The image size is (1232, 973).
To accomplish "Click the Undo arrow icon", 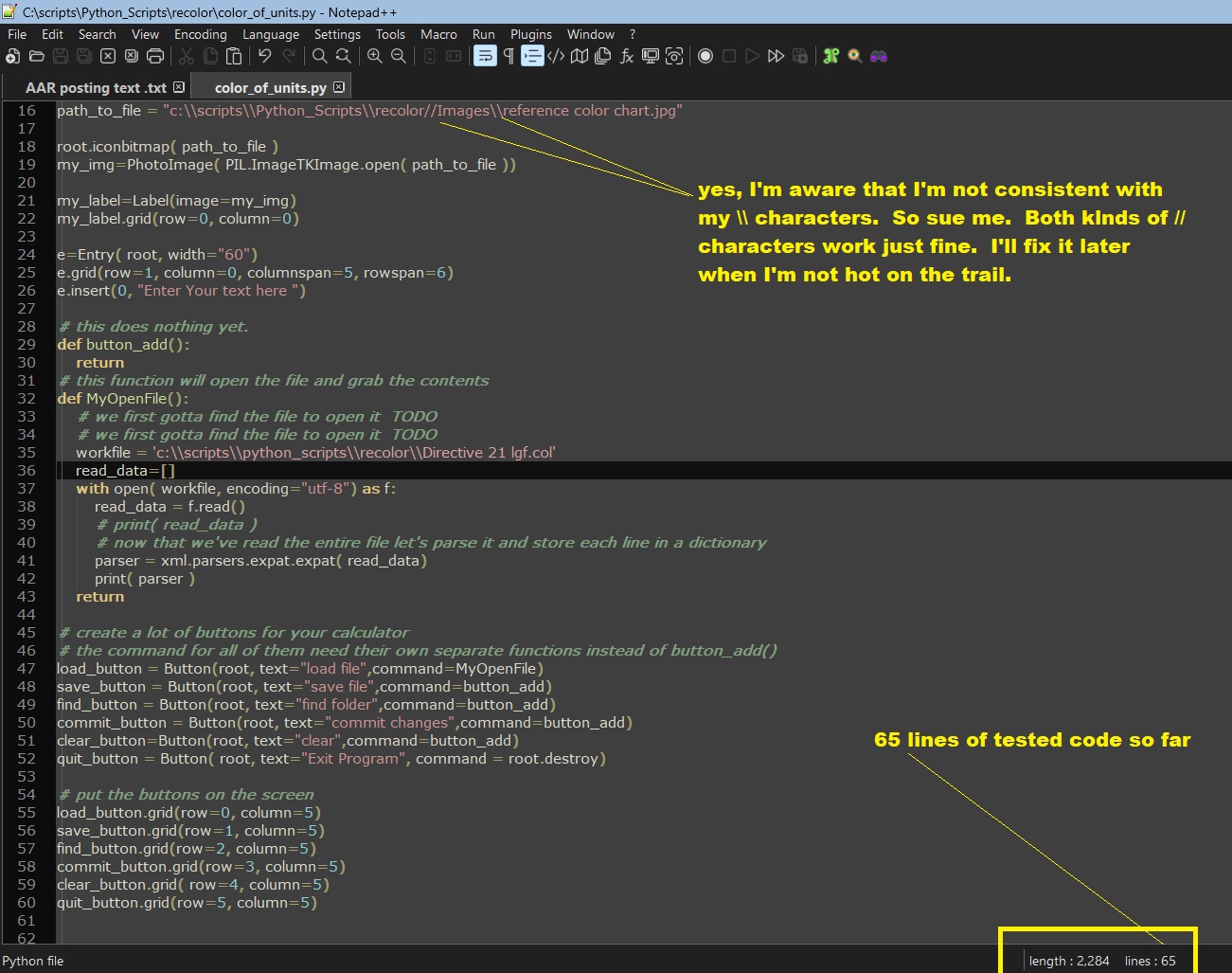I will [265, 57].
